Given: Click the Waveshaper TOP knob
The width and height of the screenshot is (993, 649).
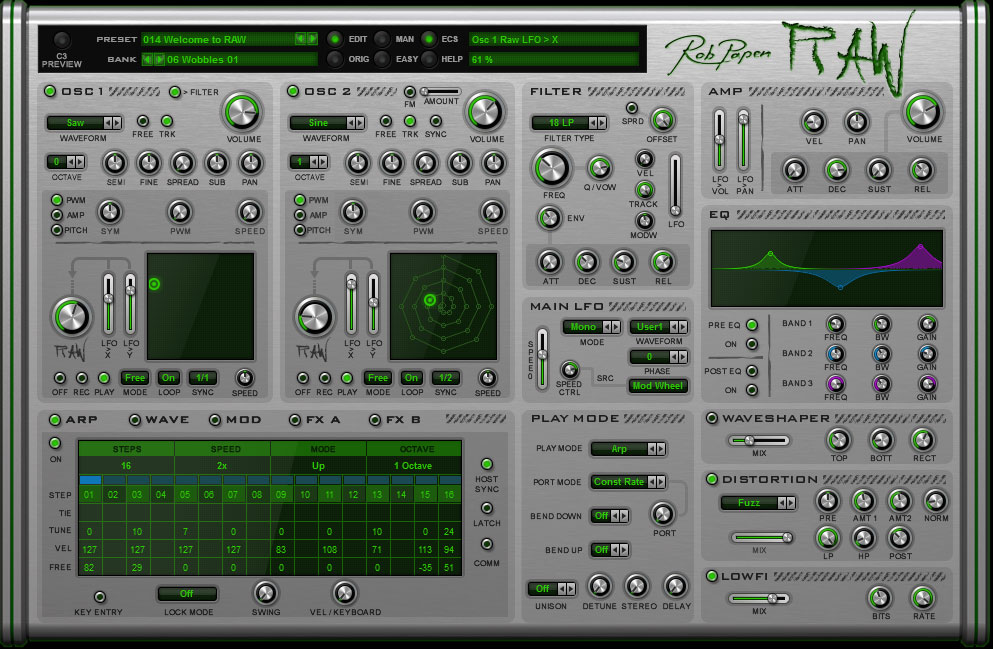Looking at the screenshot, I should [838, 439].
